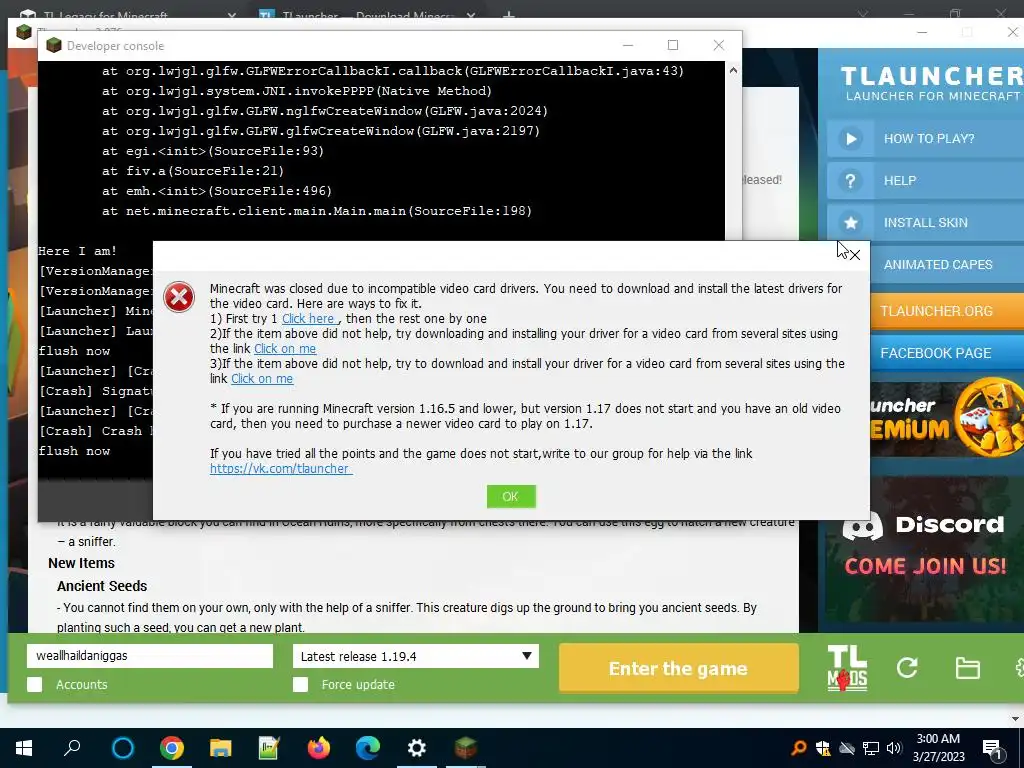Open Windows Security tray icon
This screenshot has width=1024, height=768.
823,748
